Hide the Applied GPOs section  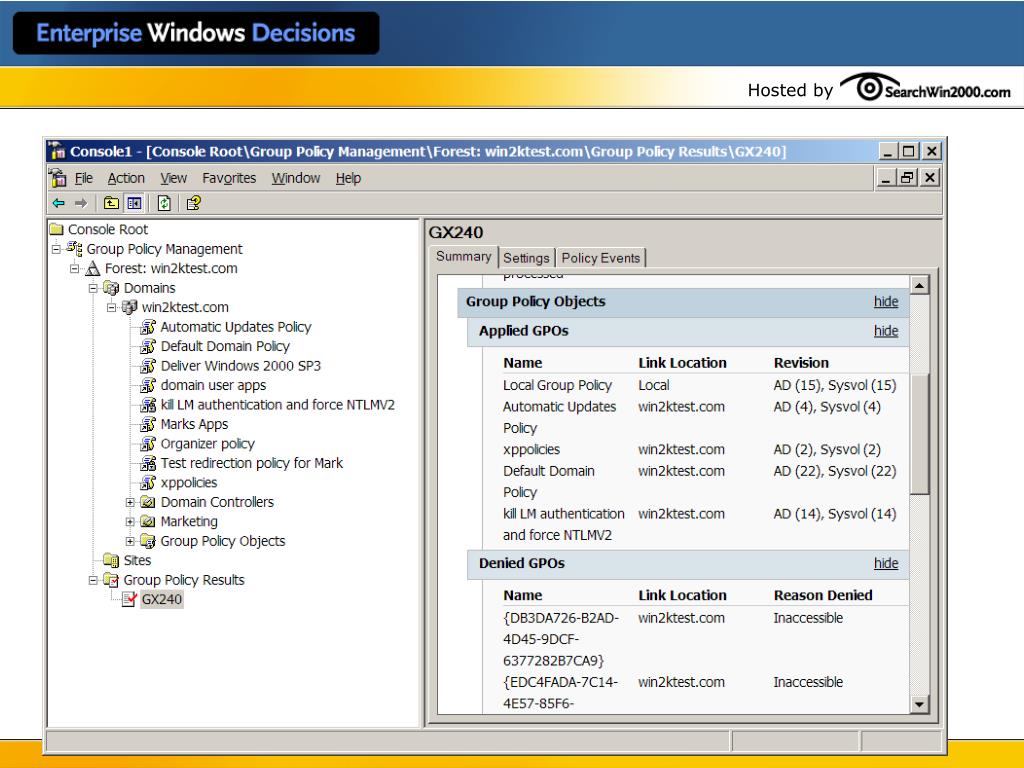point(886,330)
